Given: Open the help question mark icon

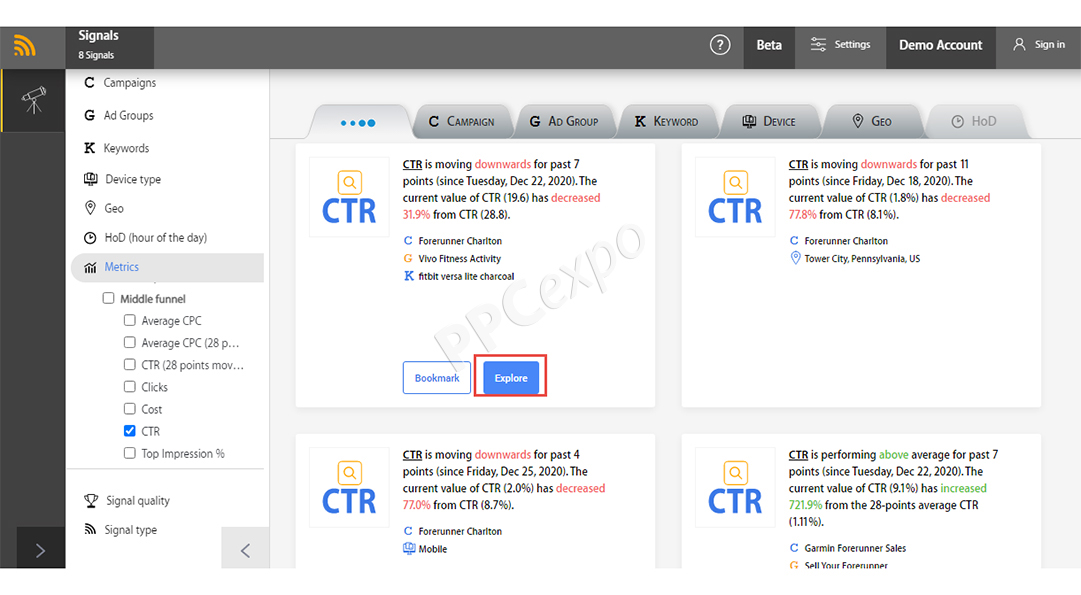Looking at the screenshot, I should click(720, 46).
